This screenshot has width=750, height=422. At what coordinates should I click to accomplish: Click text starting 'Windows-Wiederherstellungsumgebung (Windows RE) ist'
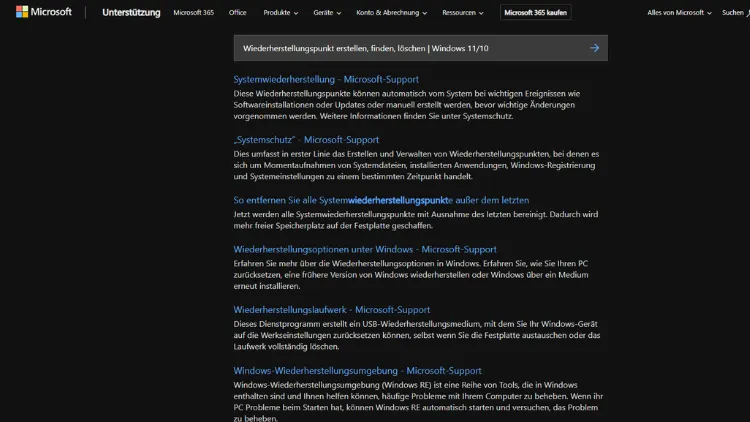click(x=418, y=401)
